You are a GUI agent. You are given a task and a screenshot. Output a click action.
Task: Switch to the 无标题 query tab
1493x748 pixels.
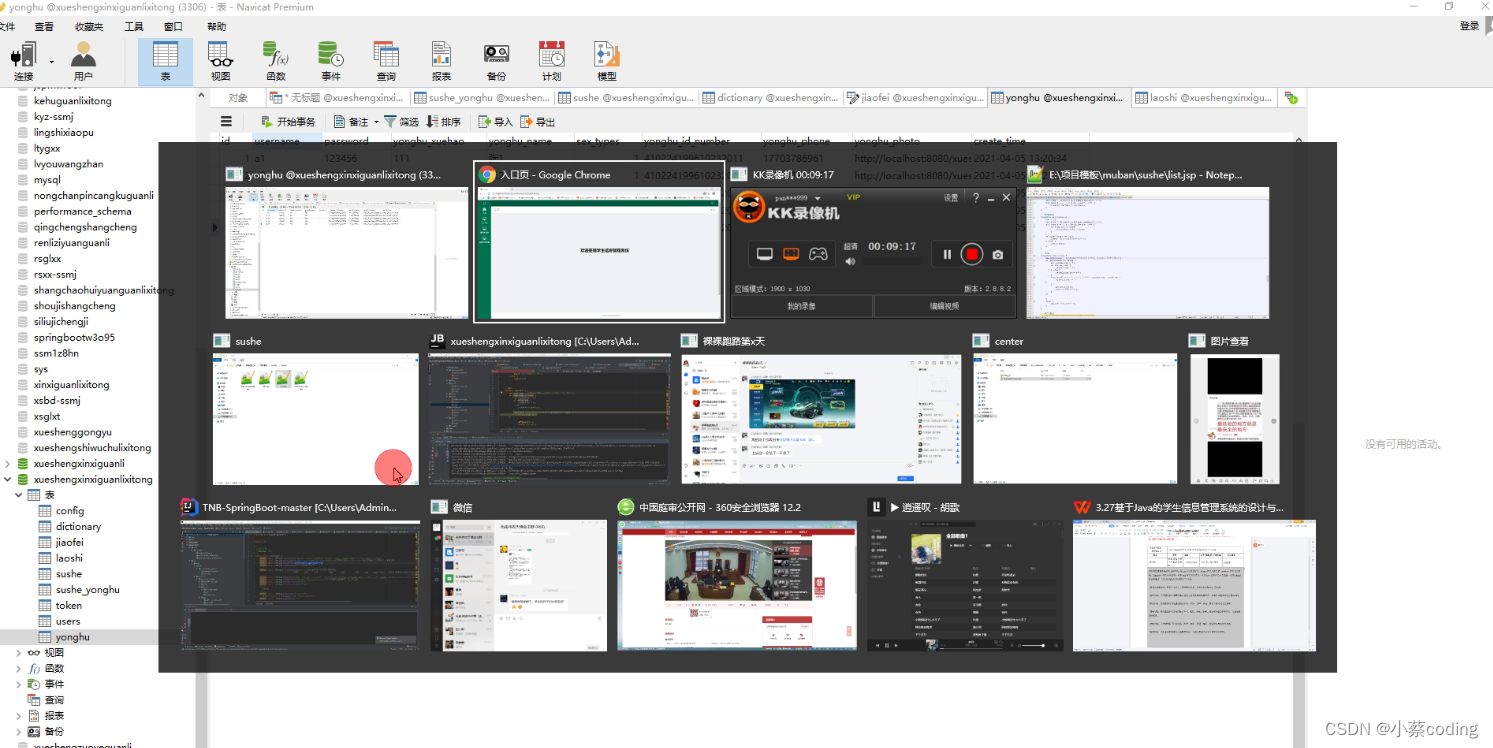tap(338, 98)
